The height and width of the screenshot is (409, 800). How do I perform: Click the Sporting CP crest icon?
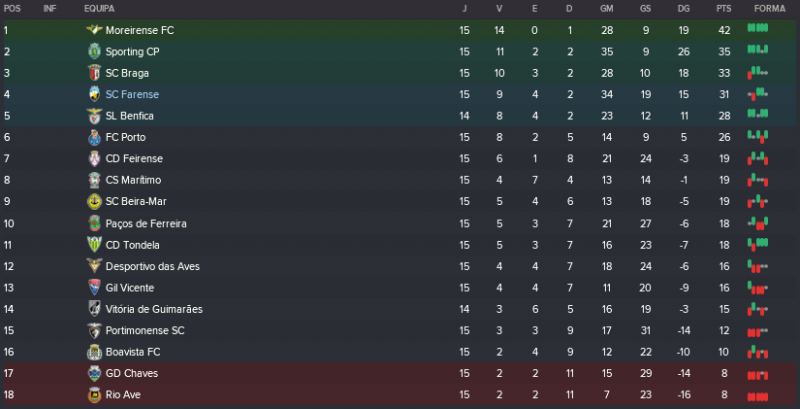[x=95, y=51]
